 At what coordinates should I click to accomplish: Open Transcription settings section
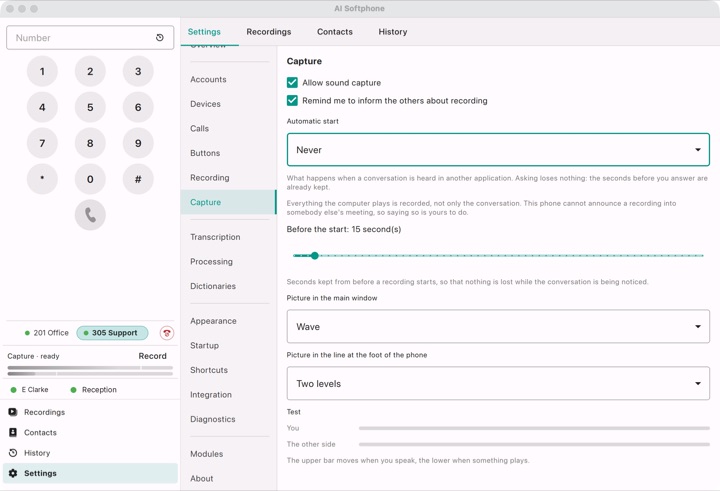pos(228,237)
